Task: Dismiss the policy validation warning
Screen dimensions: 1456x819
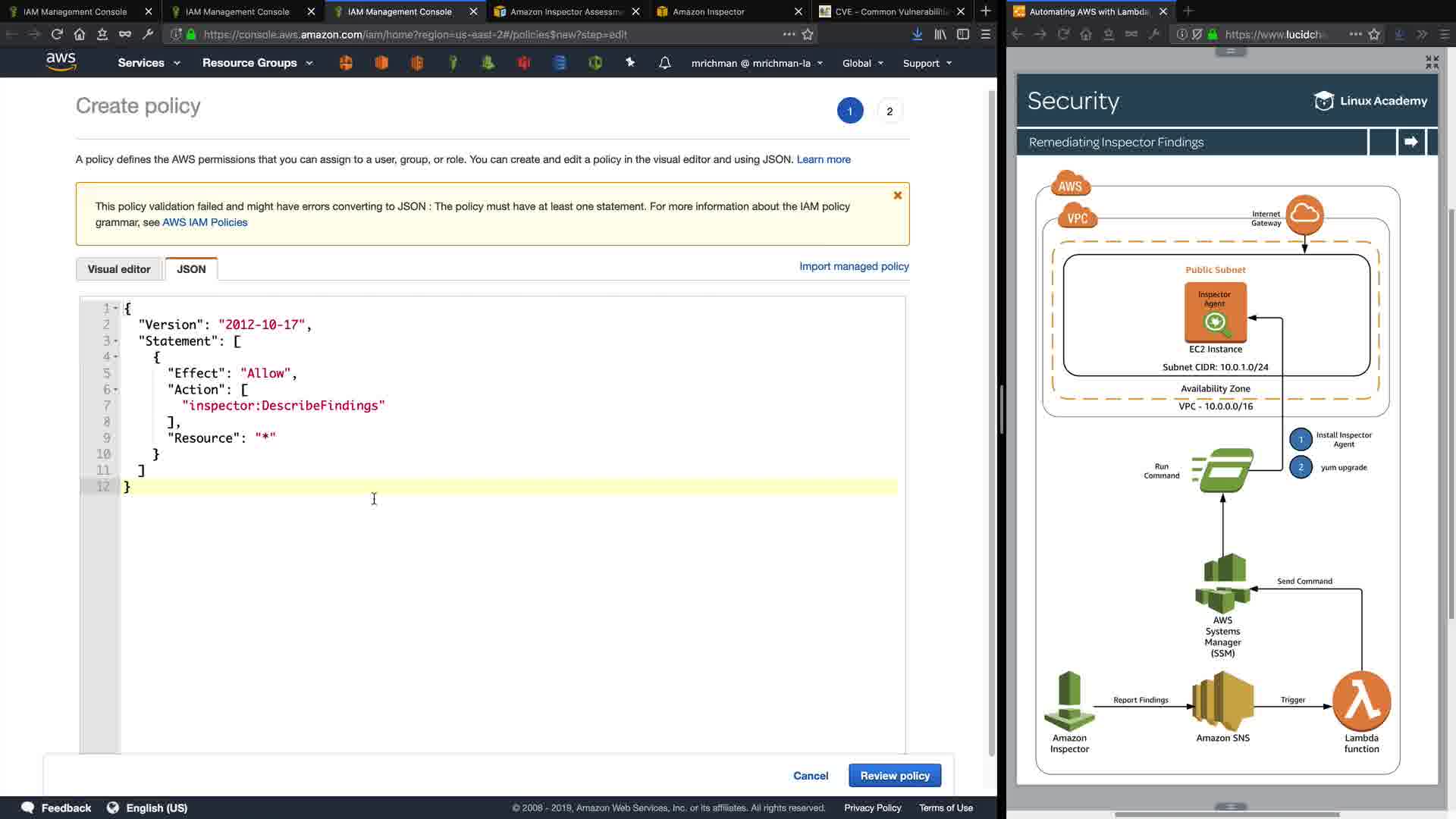Action: 897,196
